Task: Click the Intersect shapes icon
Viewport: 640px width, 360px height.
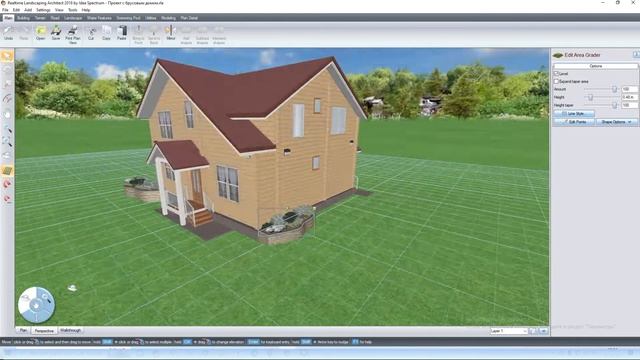Action: (x=219, y=34)
